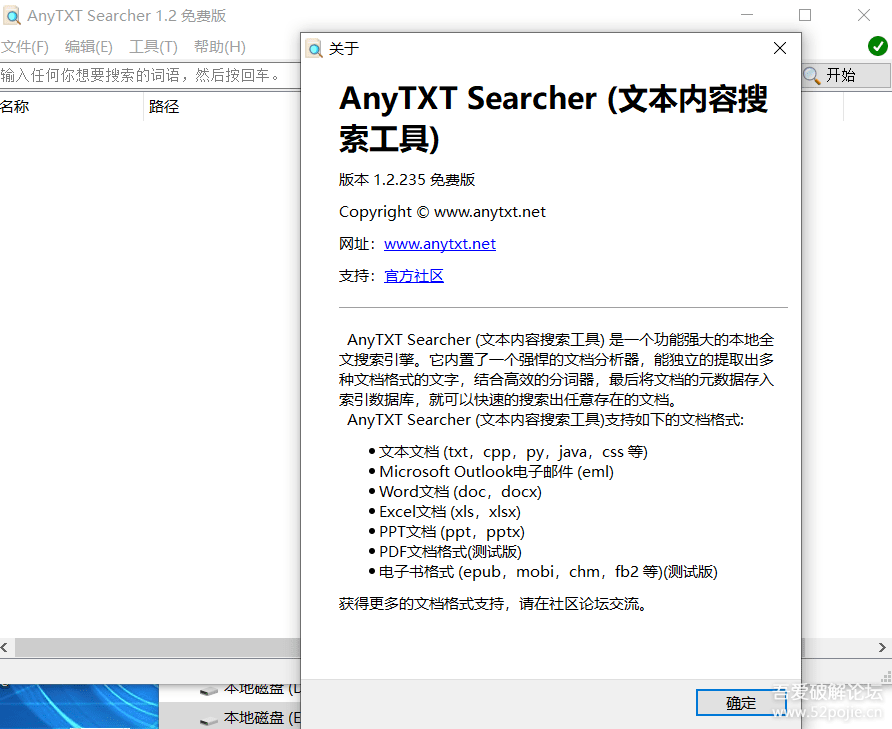Image resolution: width=892 pixels, height=729 pixels.
Task: Click the version text 版本 1.2.235 免费版
Action: (407, 180)
